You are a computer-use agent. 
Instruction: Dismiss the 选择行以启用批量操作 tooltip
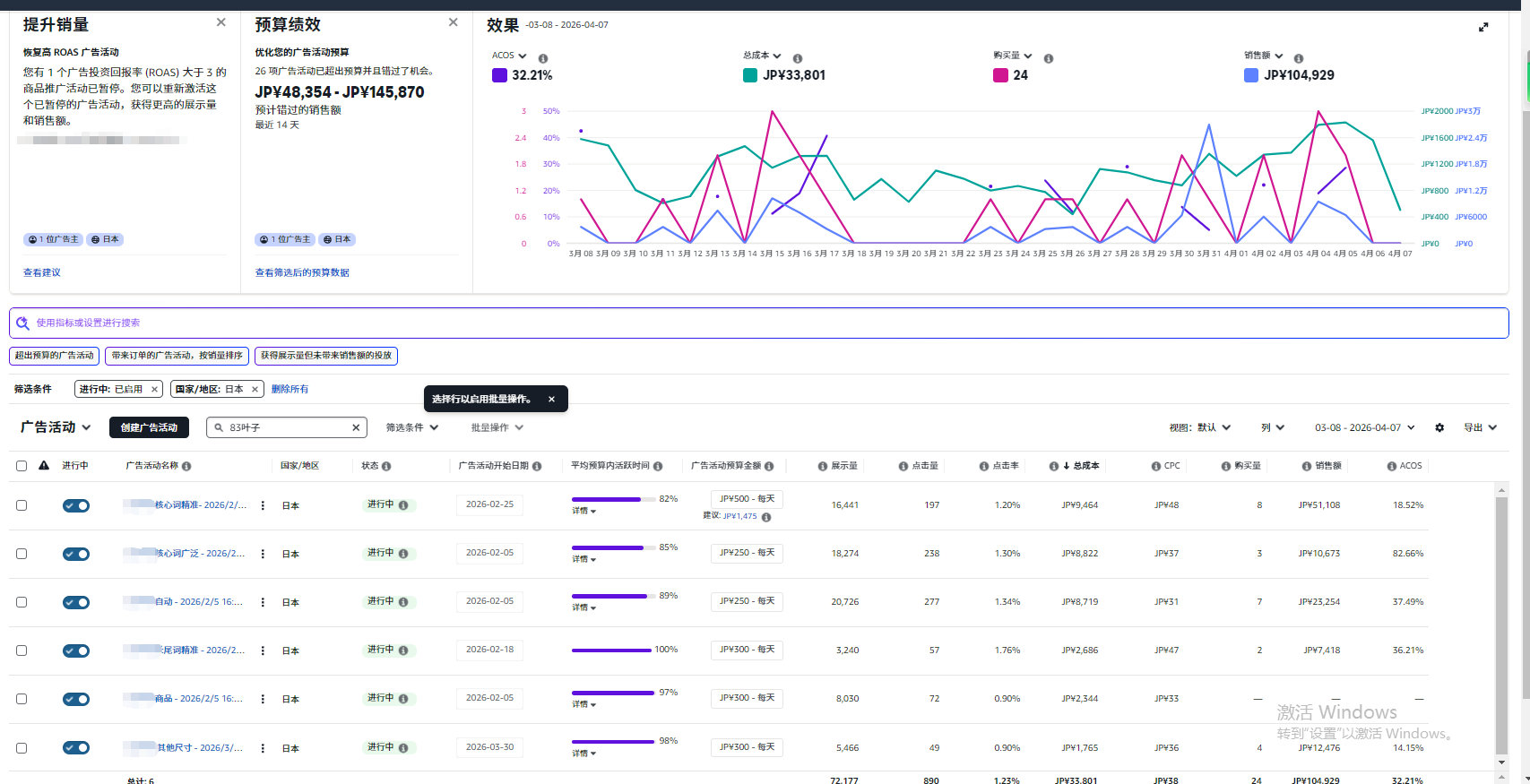(551, 400)
